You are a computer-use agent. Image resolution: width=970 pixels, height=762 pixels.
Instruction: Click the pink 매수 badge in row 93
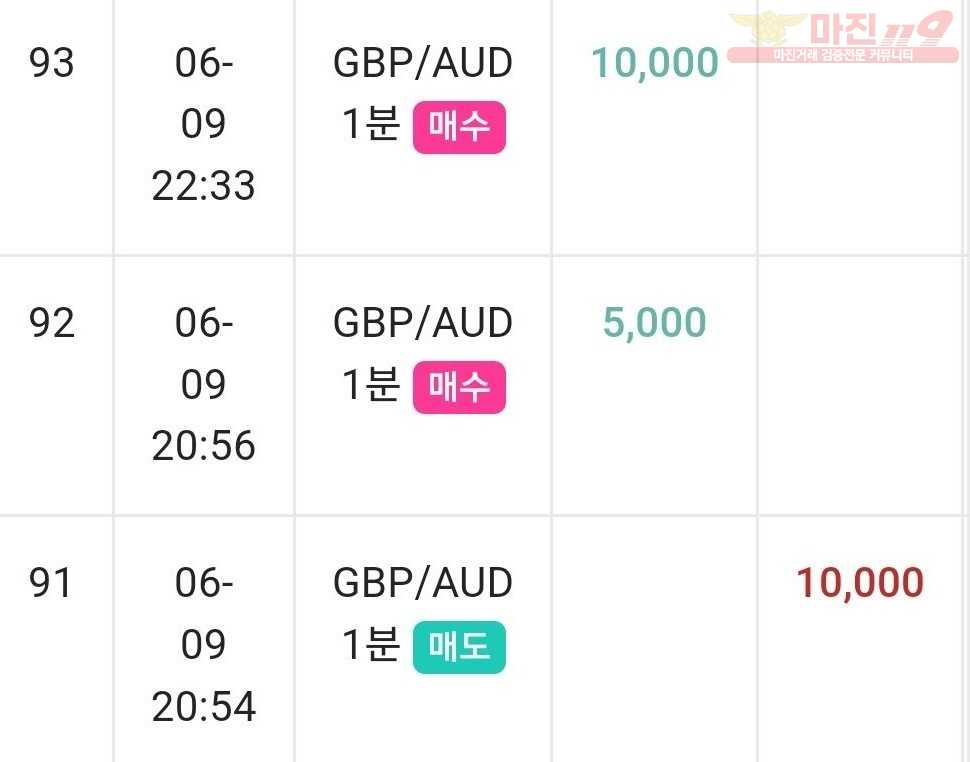459,127
